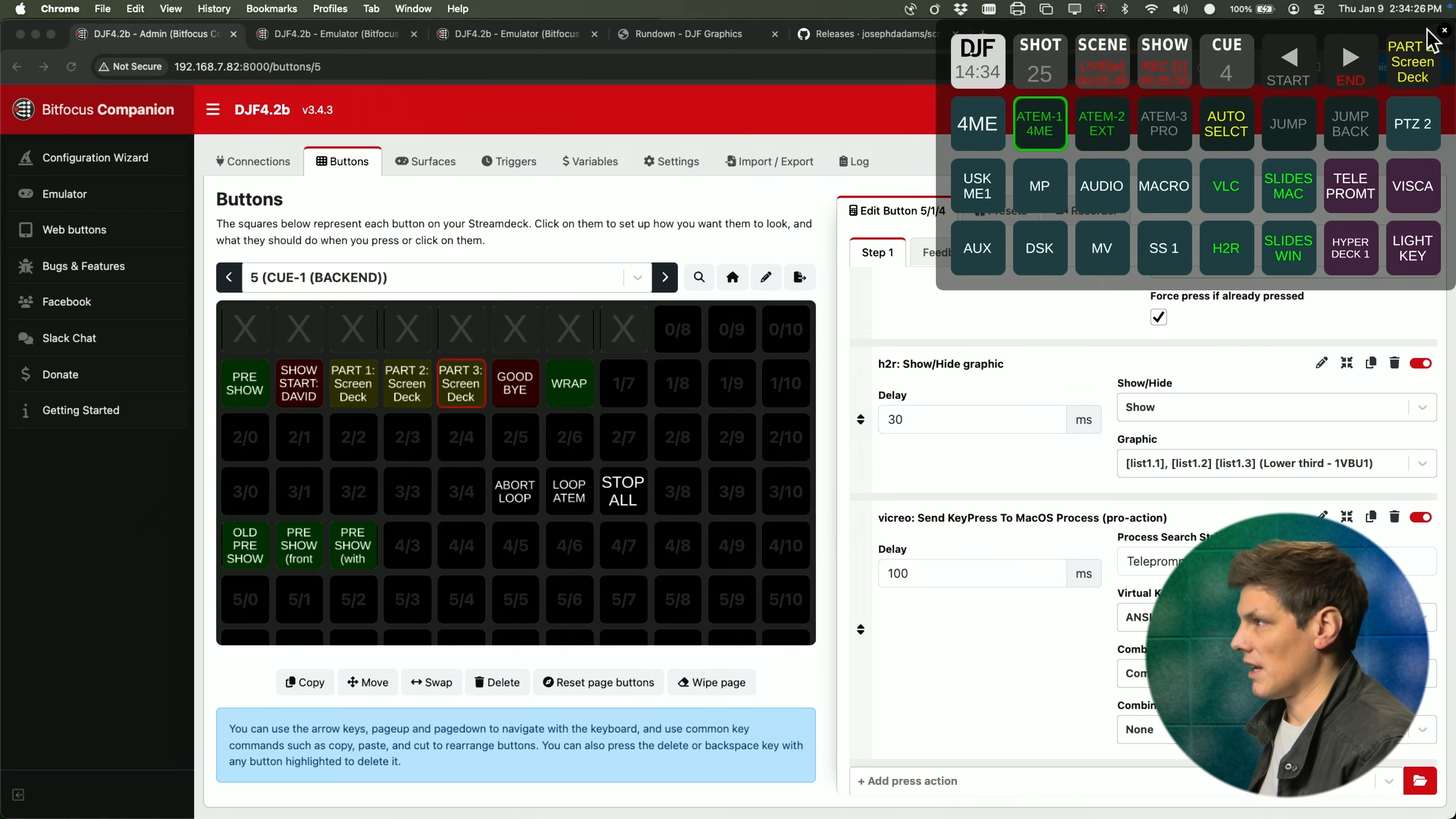The width and height of the screenshot is (1456, 819).
Task: Click the pencil edit-page icon above grid
Action: point(766,278)
